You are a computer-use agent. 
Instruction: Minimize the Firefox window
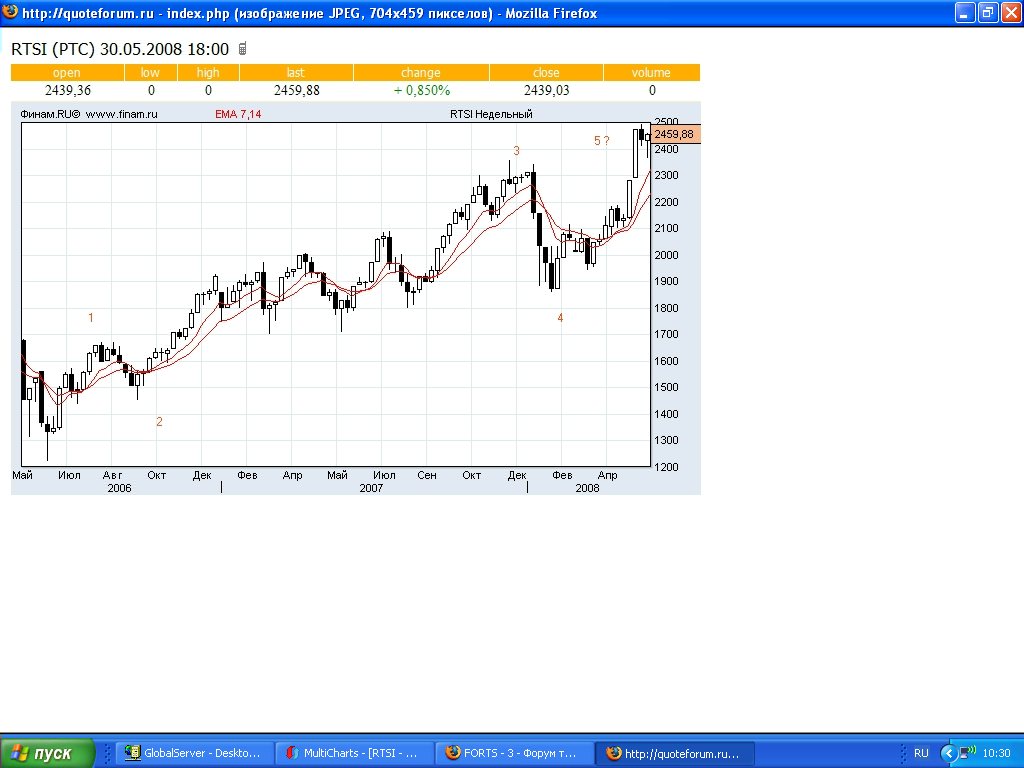[x=964, y=13]
